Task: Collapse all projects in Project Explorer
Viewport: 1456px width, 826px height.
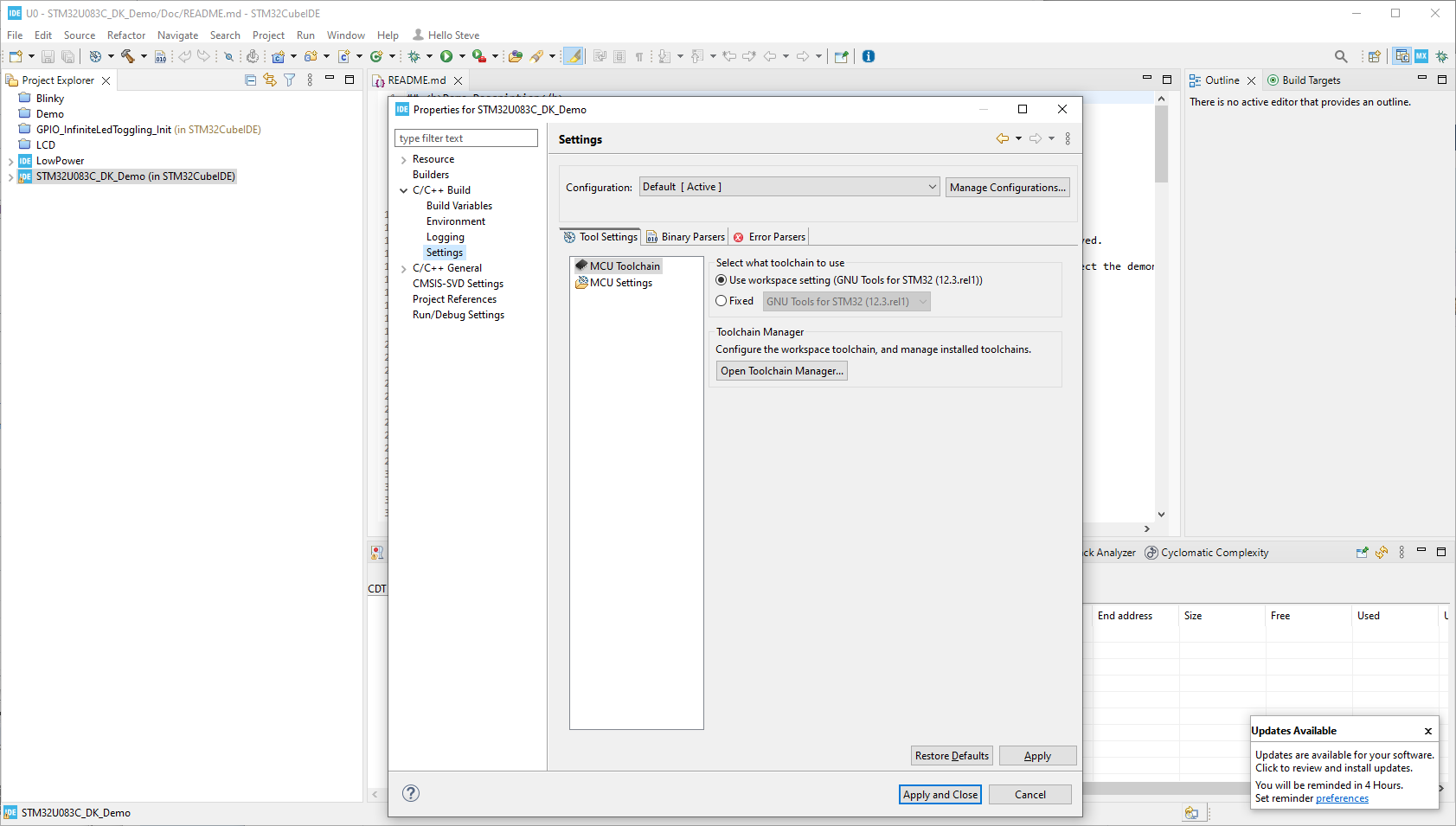Action: (250, 80)
